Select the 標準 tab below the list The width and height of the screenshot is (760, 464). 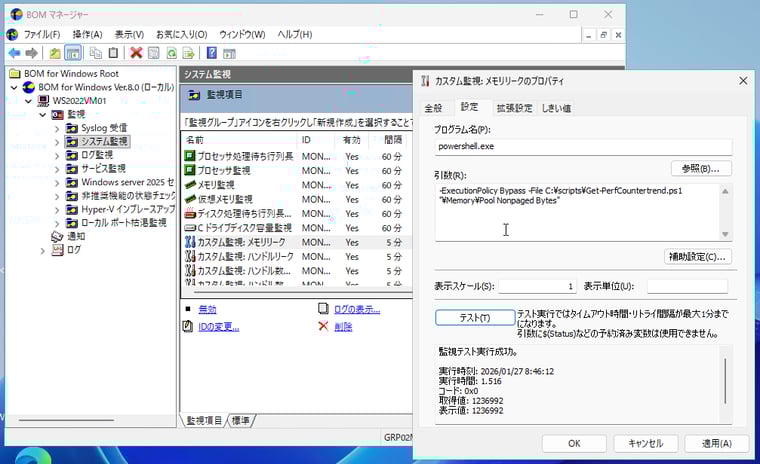[241, 420]
